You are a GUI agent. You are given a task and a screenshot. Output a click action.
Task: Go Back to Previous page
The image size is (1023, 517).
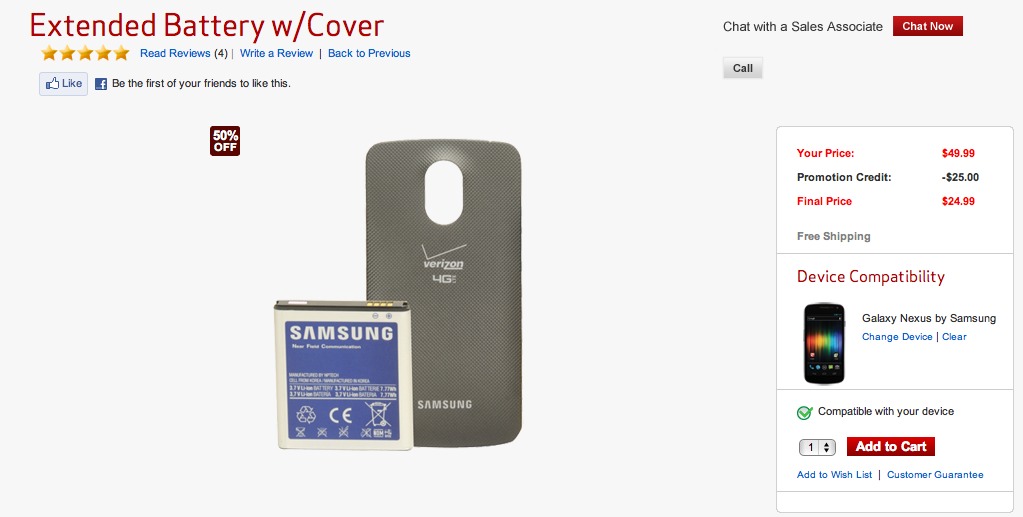369,54
